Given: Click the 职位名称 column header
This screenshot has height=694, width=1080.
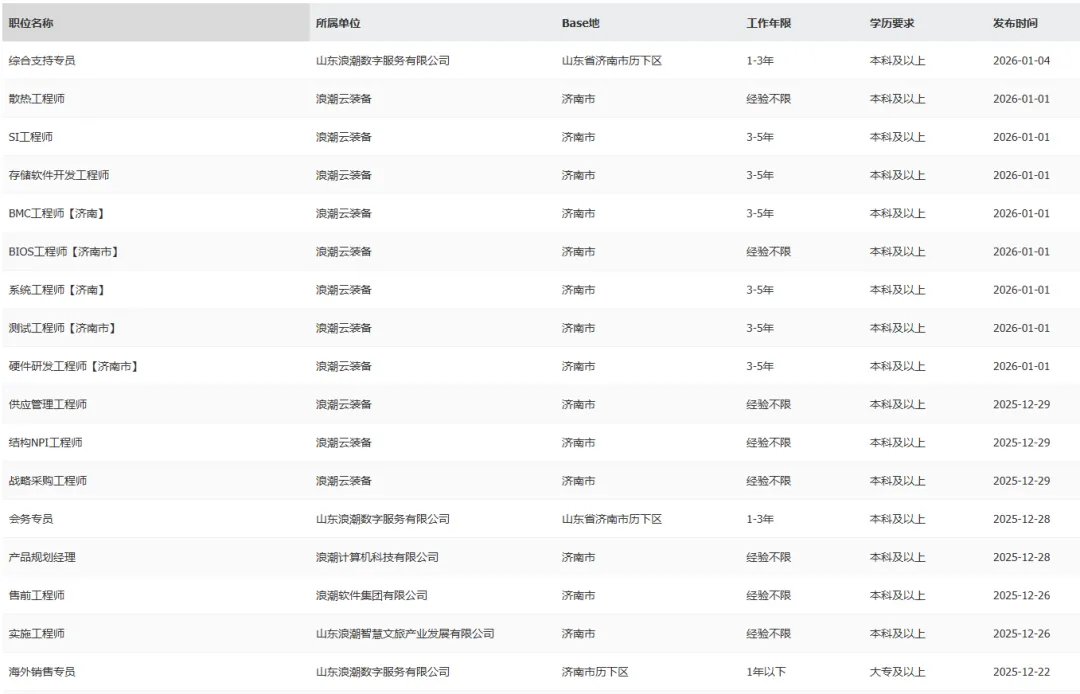Looking at the screenshot, I should (156, 23).
